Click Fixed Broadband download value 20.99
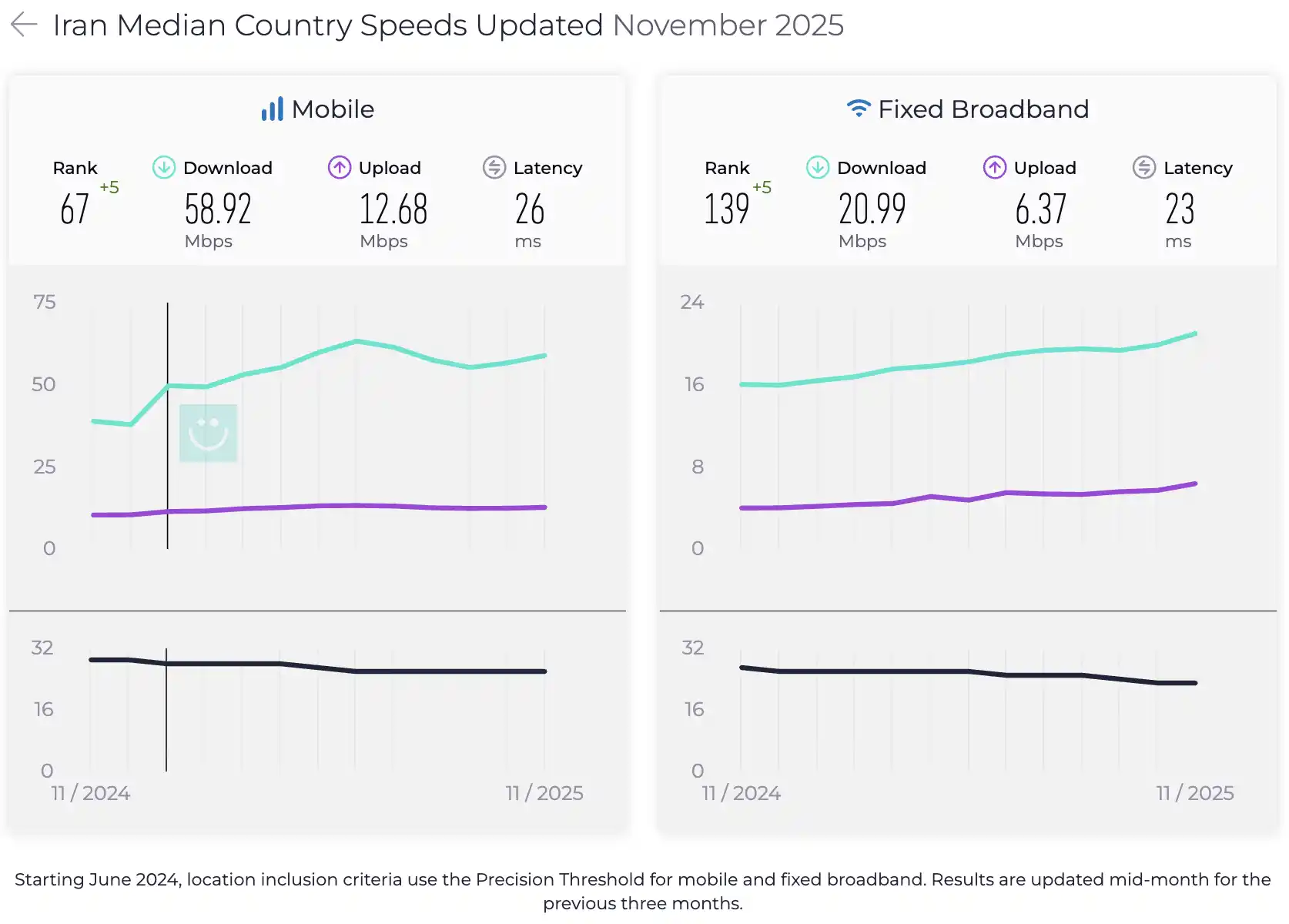Image resolution: width=1289 pixels, height=924 pixels. pos(872,209)
